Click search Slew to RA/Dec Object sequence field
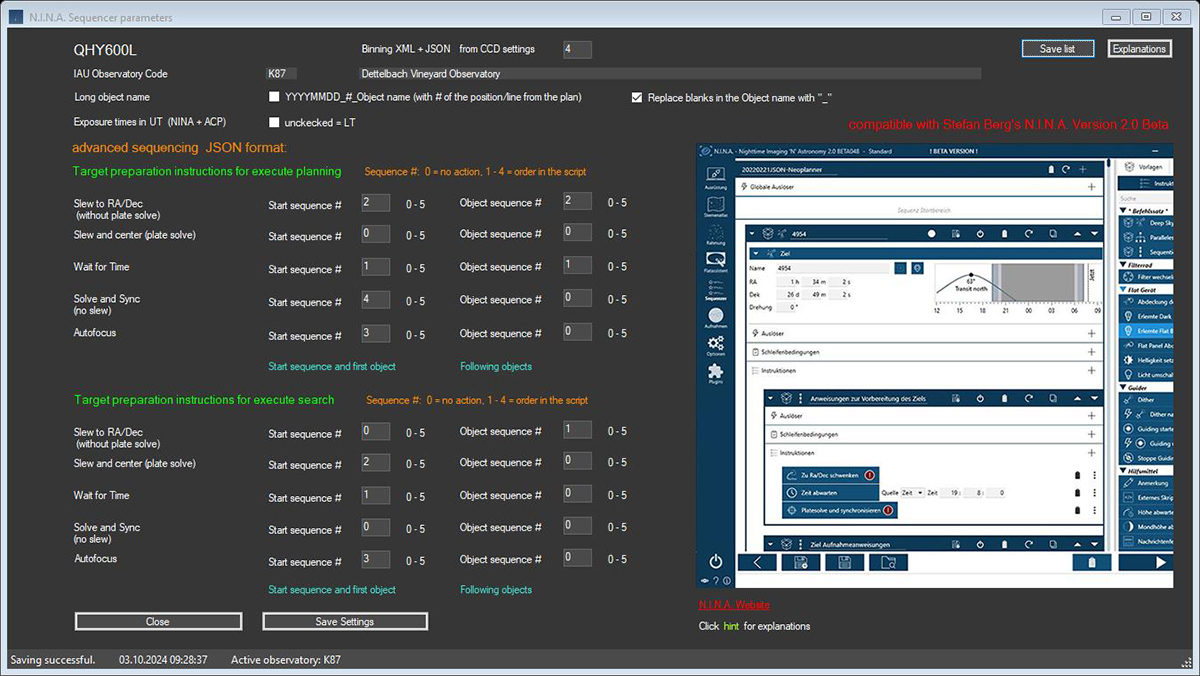 578,430
